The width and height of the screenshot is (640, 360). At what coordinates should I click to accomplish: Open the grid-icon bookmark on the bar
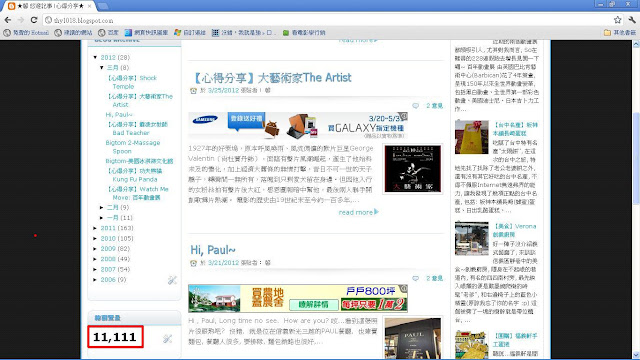coord(244,33)
